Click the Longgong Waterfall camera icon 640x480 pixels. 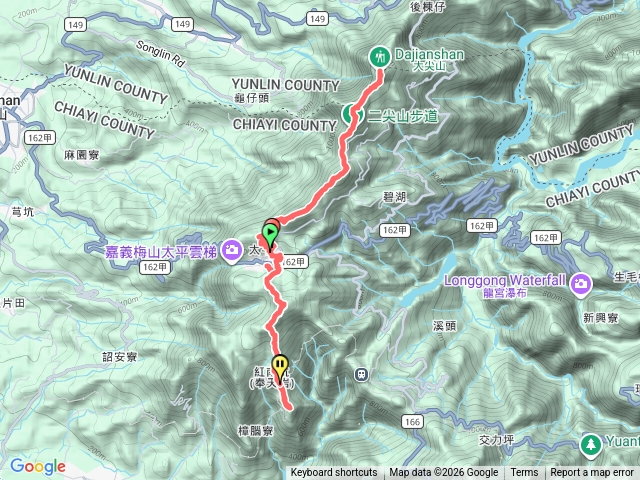[581, 283]
